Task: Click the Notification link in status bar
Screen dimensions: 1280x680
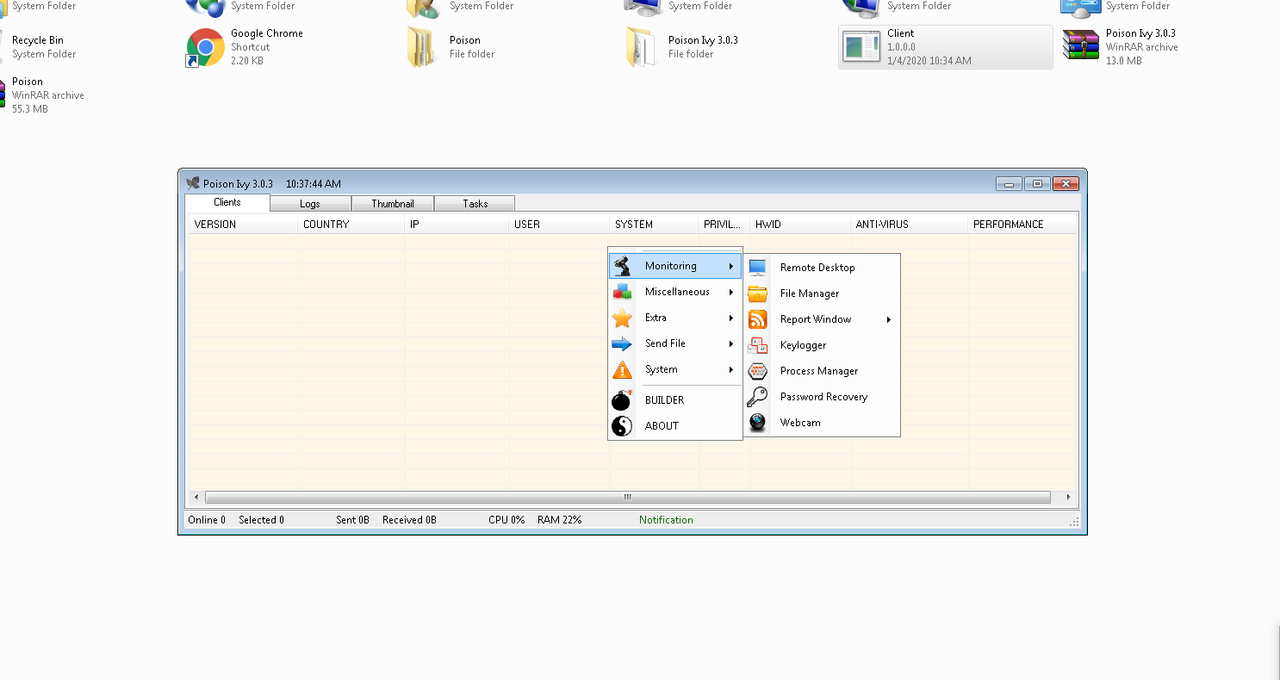Action: coord(666,520)
